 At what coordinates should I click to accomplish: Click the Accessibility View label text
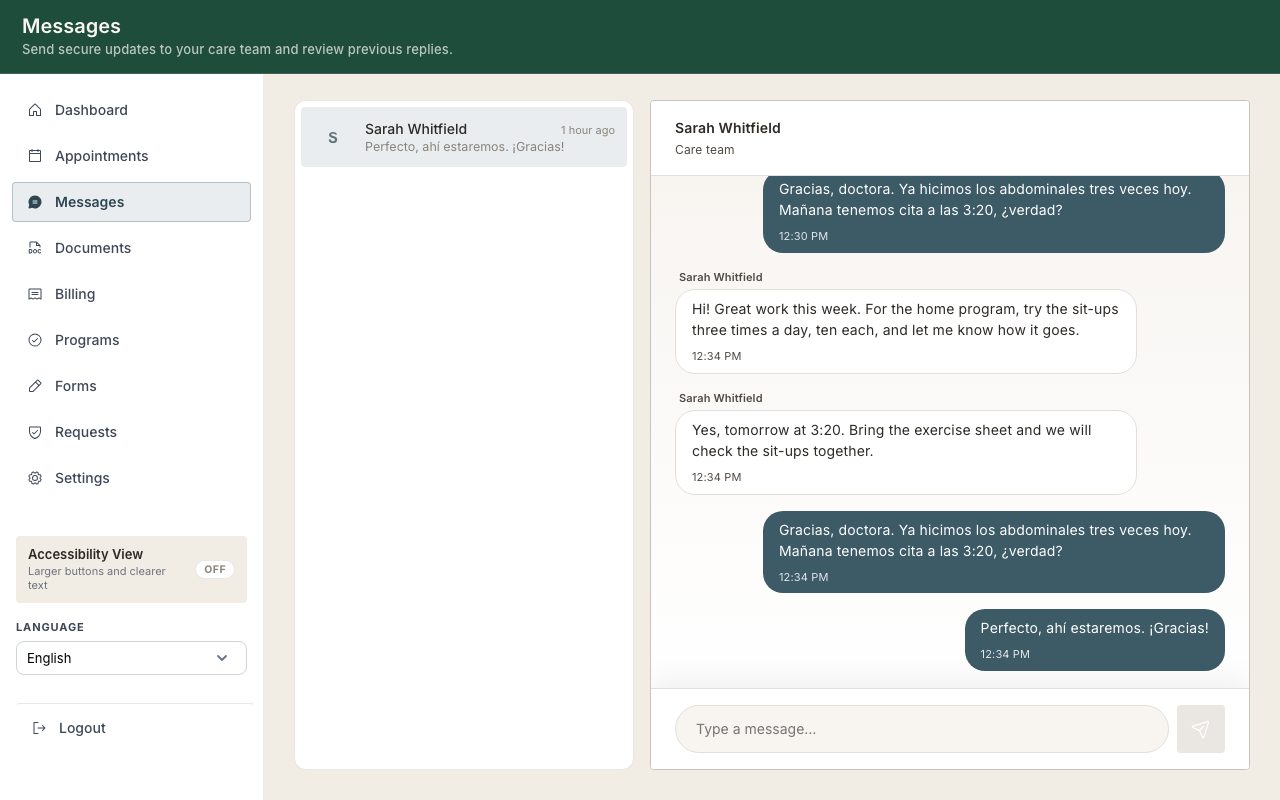point(86,554)
